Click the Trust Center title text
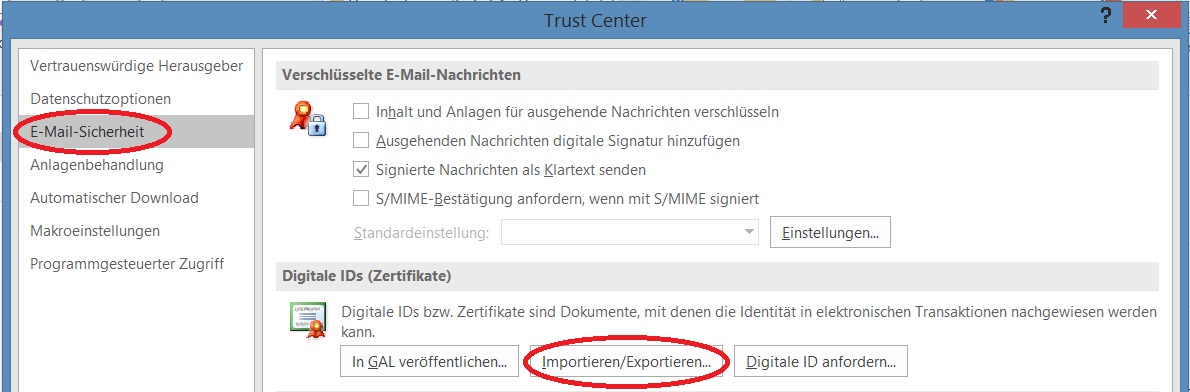 [x=595, y=20]
